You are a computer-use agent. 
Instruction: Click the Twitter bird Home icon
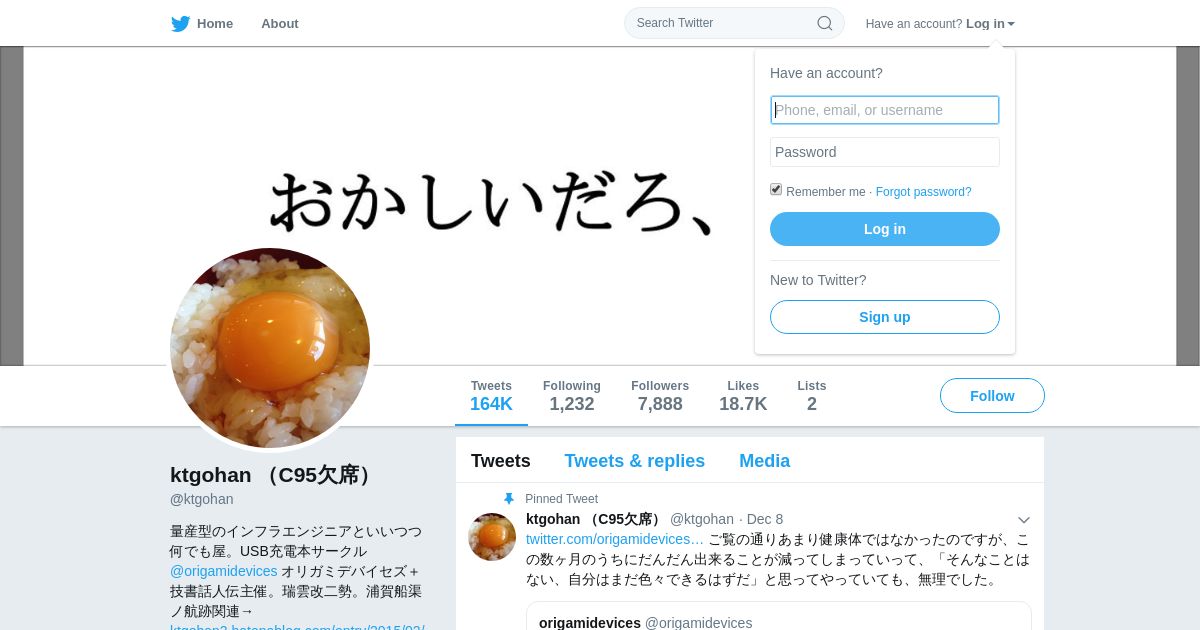pos(180,24)
